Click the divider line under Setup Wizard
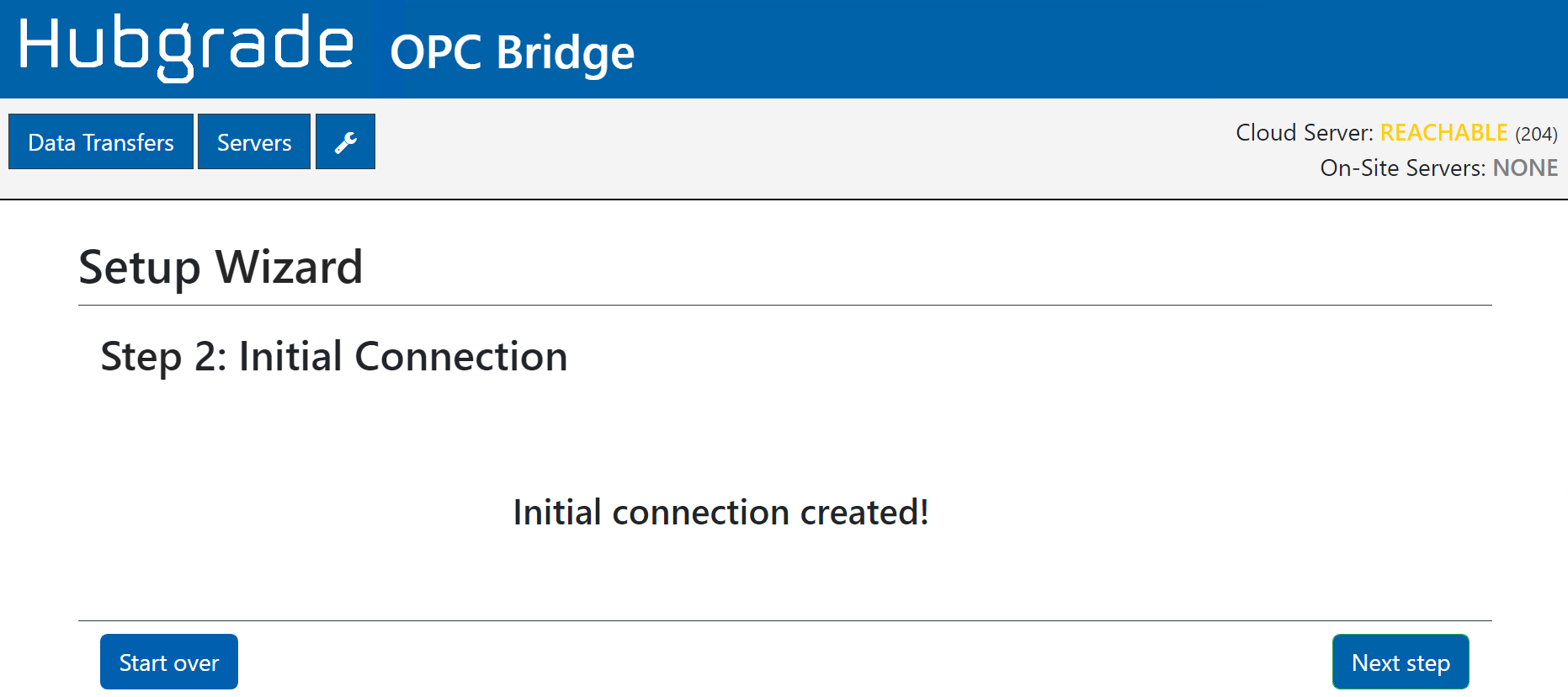The height and width of the screenshot is (697, 1568). [x=784, y=305]
